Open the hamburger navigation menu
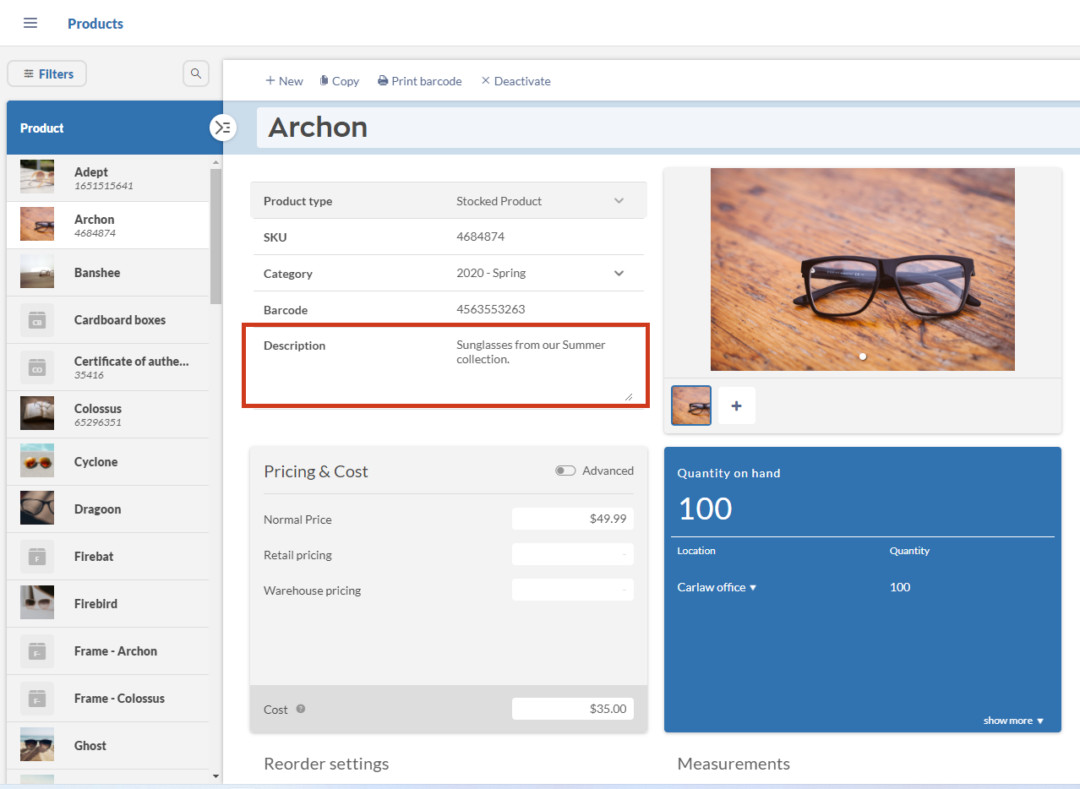1080x789 pixels. pos(30,23)
